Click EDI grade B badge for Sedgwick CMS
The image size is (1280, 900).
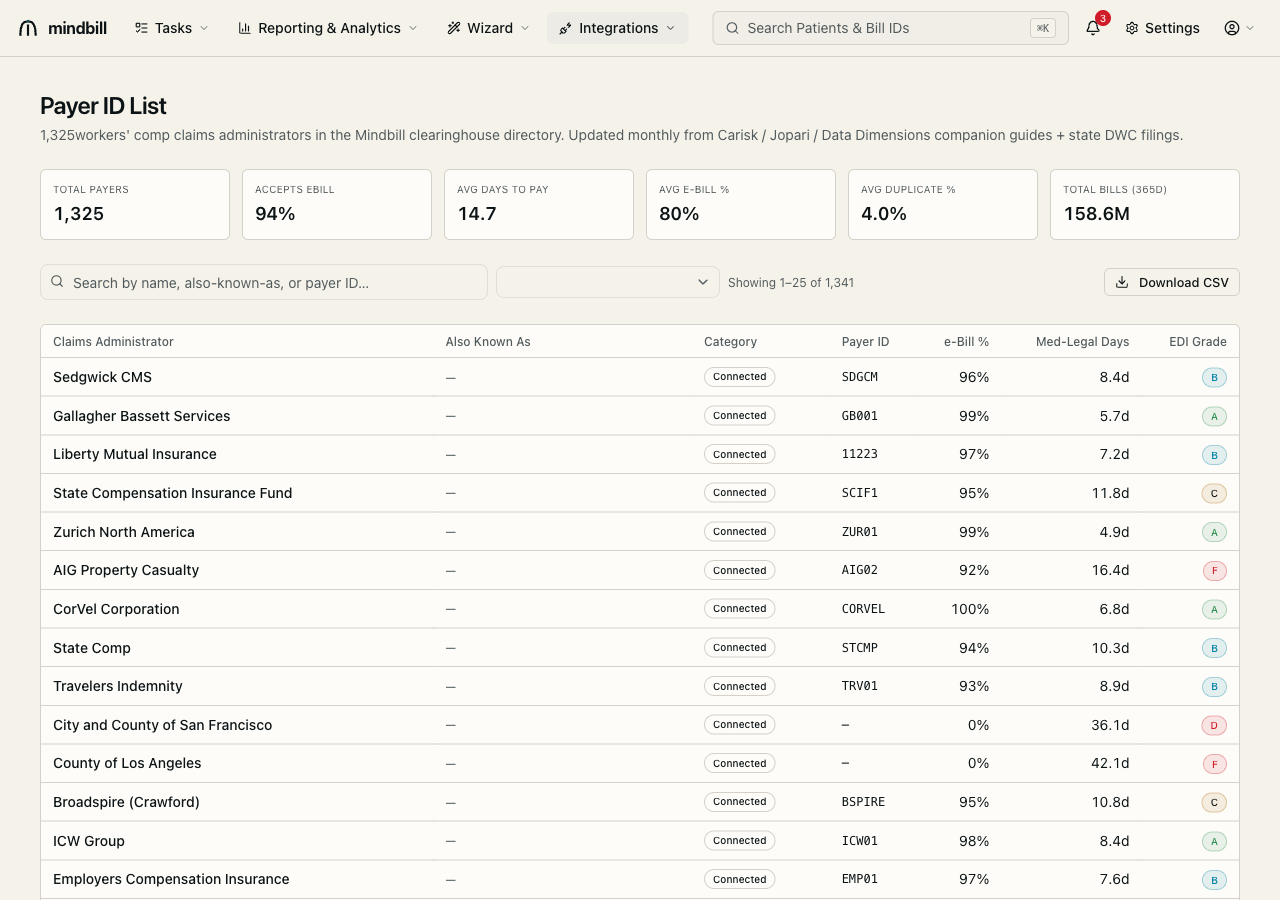click(1214, 378)
